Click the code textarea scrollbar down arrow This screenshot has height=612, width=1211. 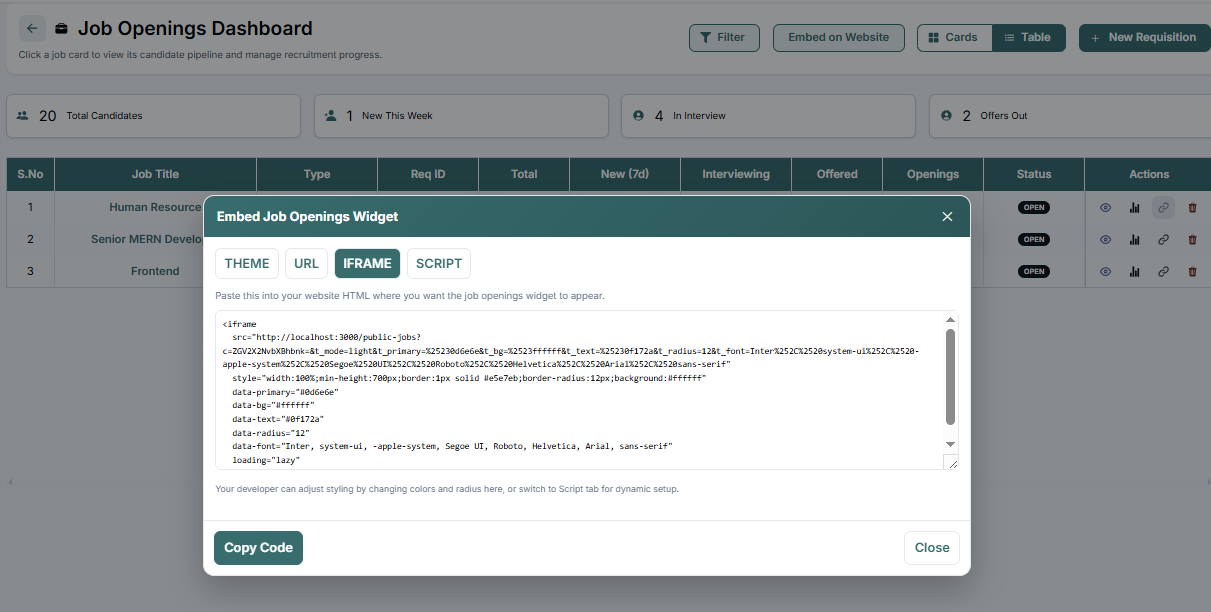point(950,444)
